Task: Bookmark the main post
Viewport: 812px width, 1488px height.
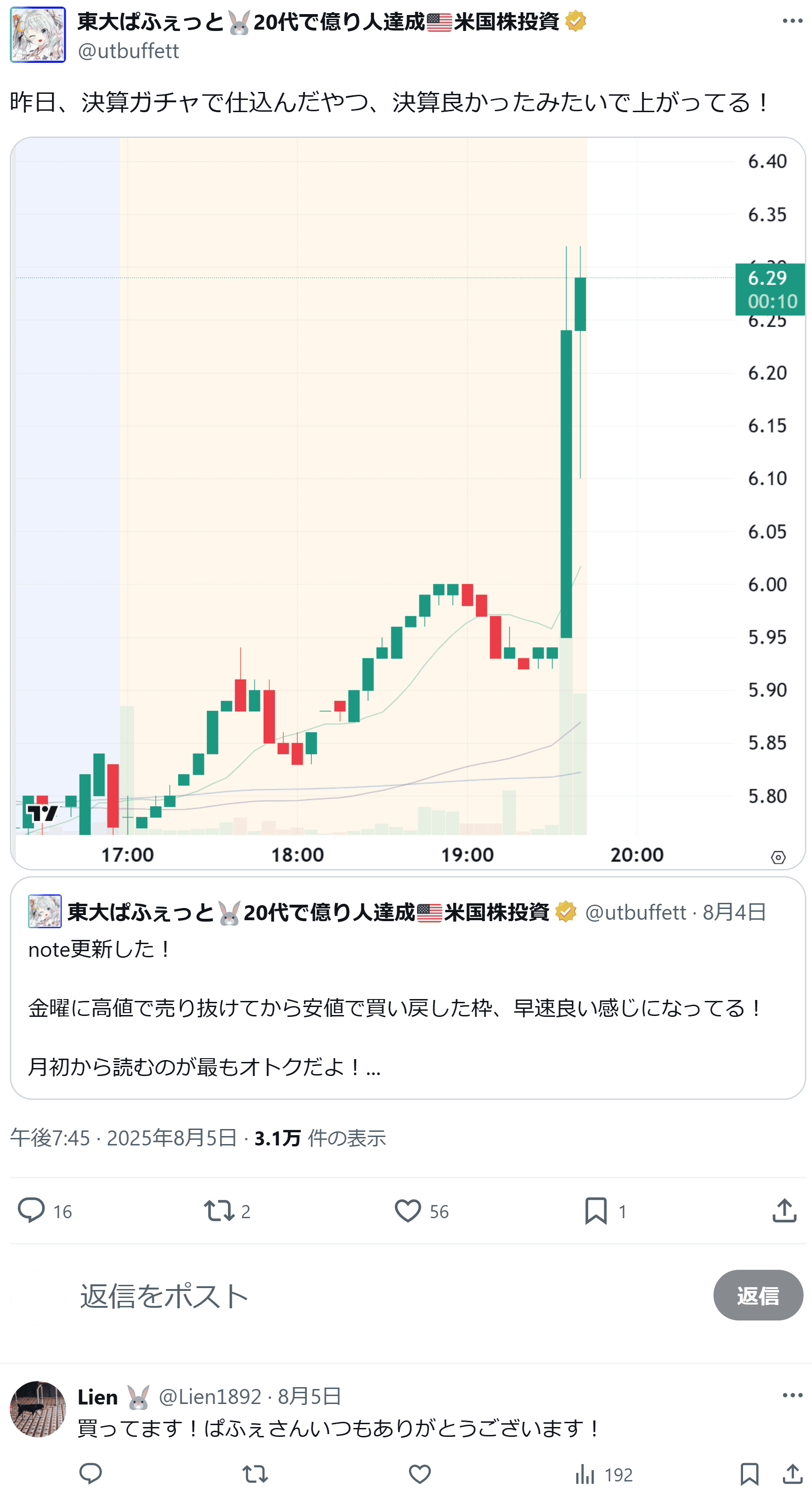Action: pyautogui.click(x=595, y=1210)
